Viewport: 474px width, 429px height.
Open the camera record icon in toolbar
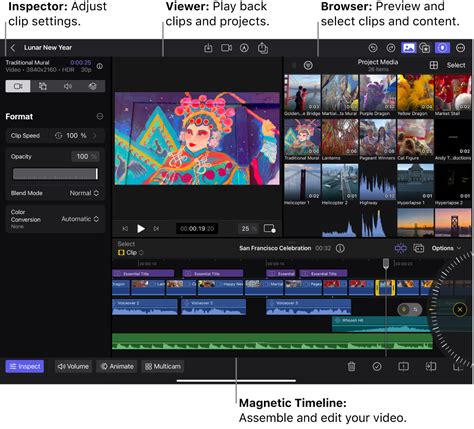click(x=226, y=48)
